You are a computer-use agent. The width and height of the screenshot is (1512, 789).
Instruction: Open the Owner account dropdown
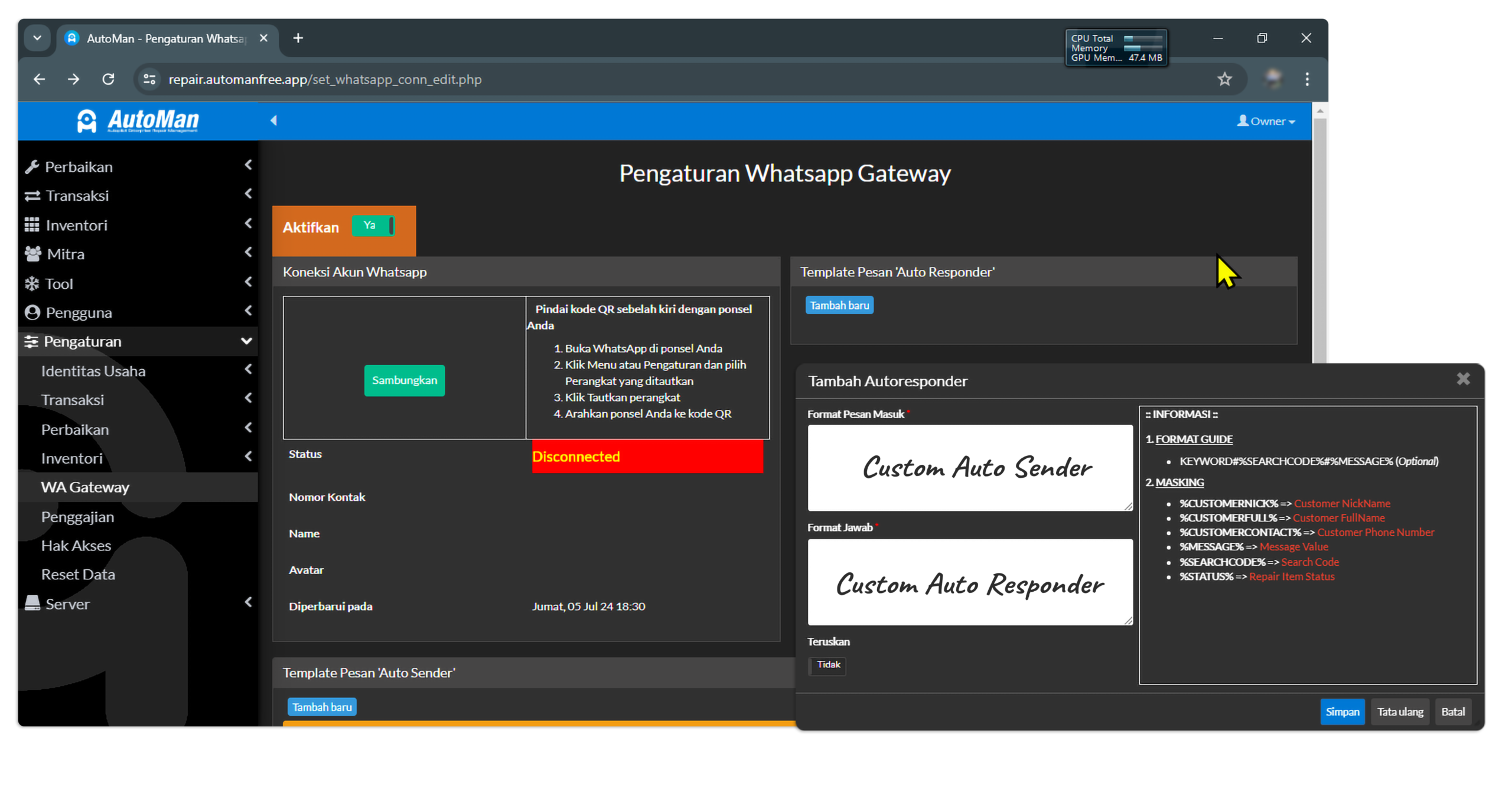(x=1265, y=120)
